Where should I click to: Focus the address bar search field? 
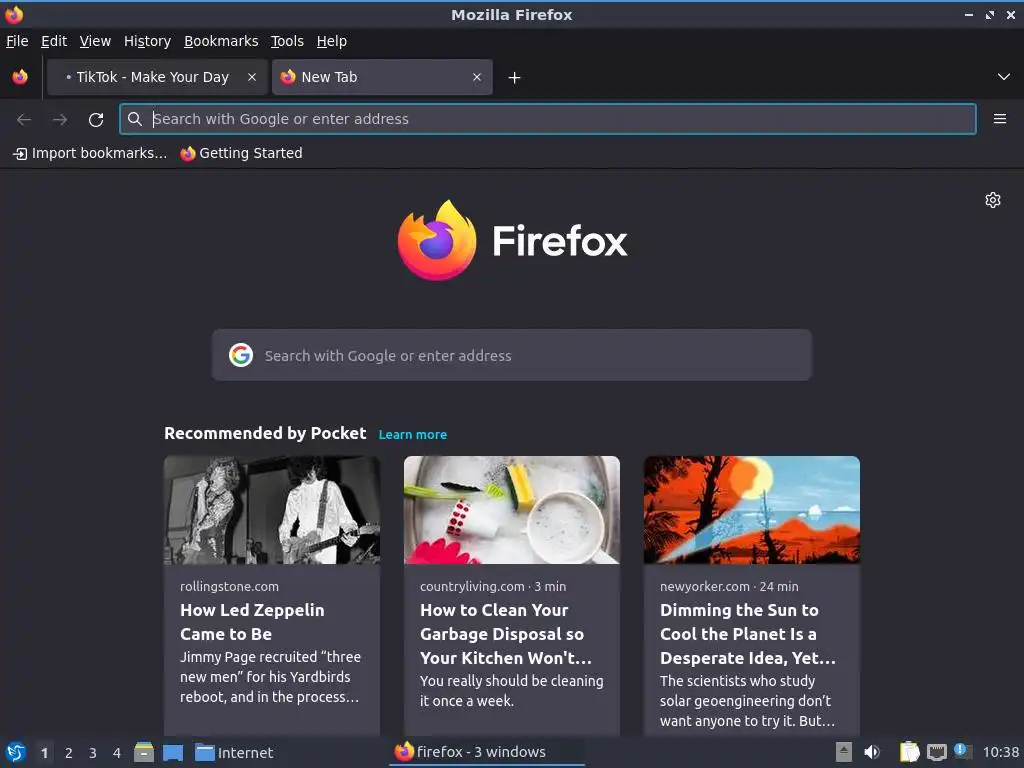tap(547, 119)
